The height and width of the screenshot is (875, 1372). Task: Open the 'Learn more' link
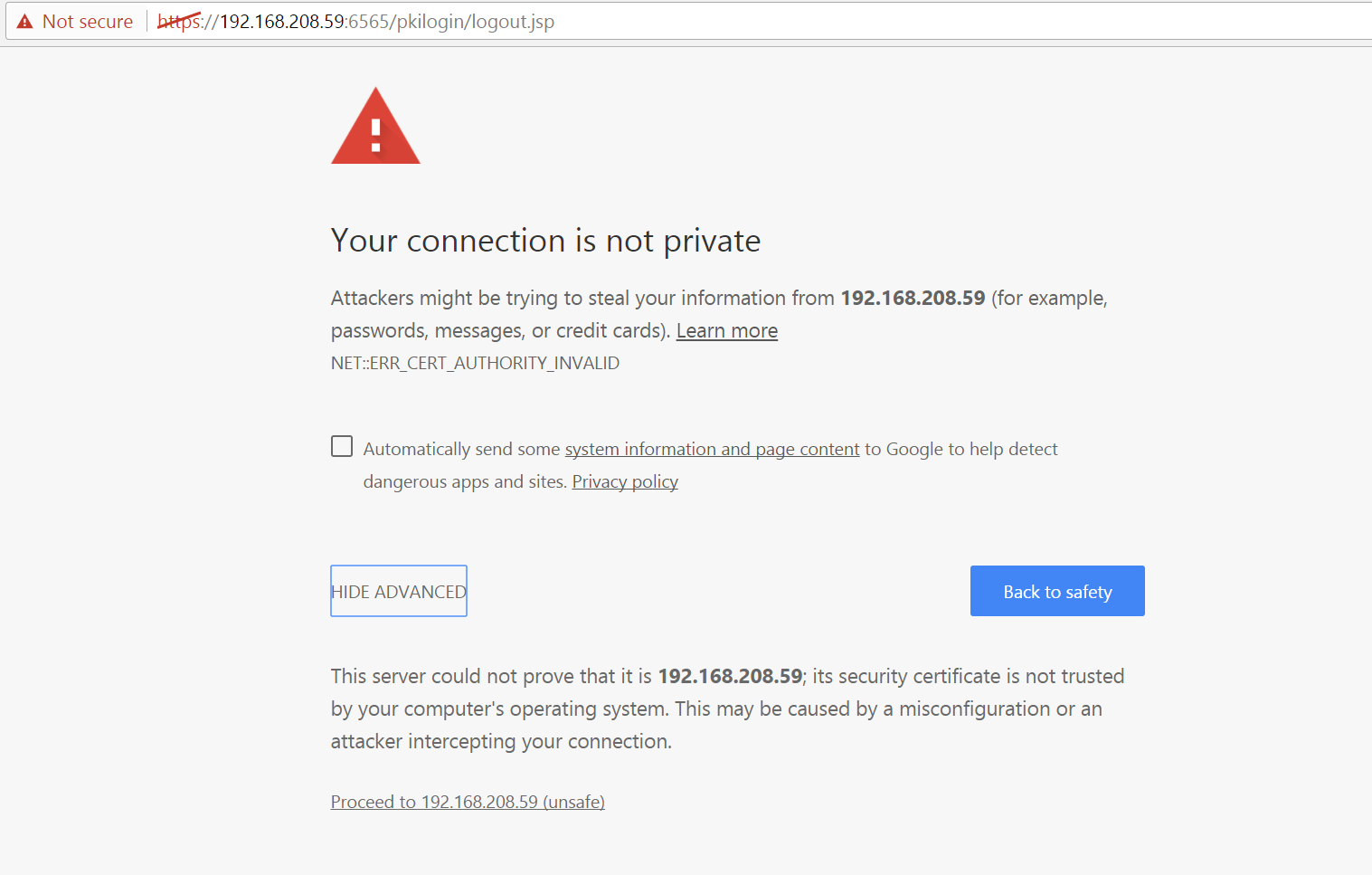[x=726, y=331]
